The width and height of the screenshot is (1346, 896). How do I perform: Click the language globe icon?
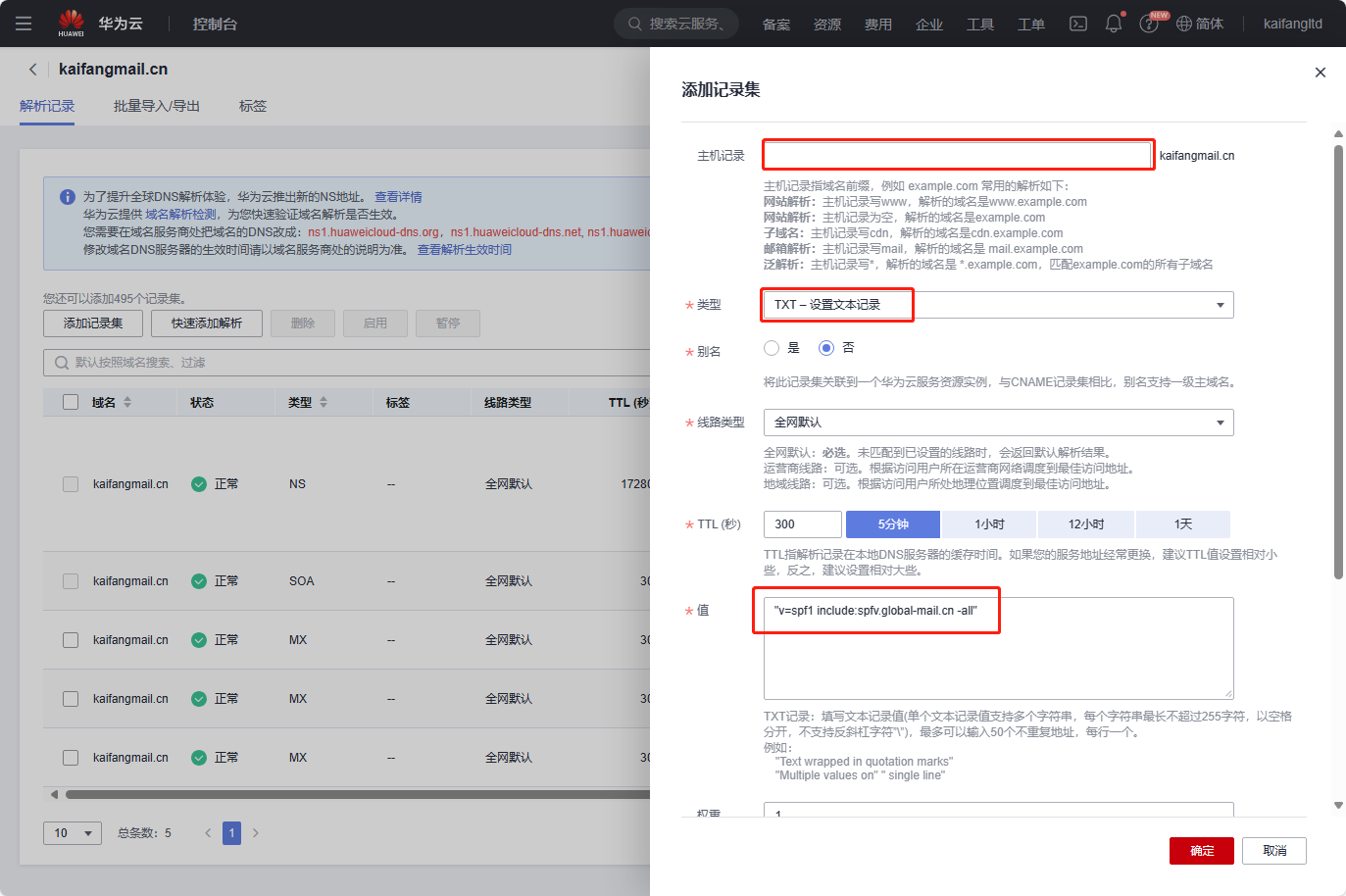click(x=1184, y=24)
